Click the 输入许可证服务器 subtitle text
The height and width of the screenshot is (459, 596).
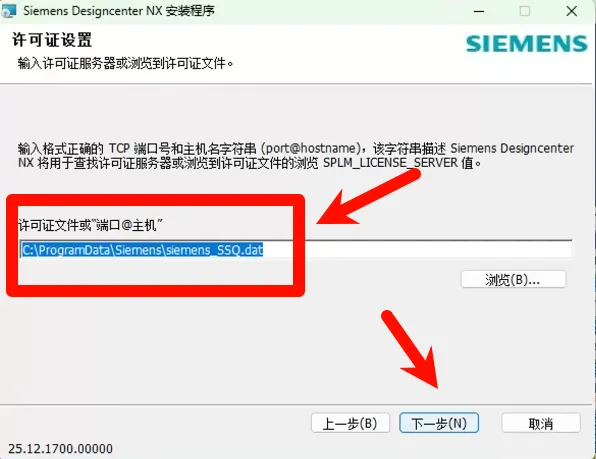coord(125,63)
